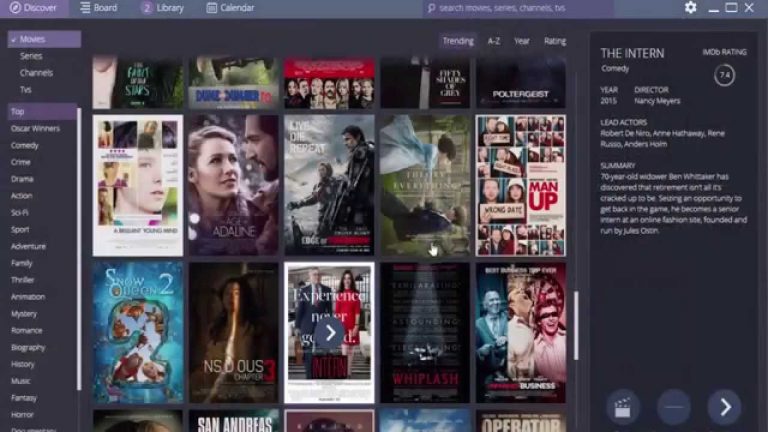Select Channels content type
The image size is (768, 432).
pyautogui.click(x=36, y=72)
